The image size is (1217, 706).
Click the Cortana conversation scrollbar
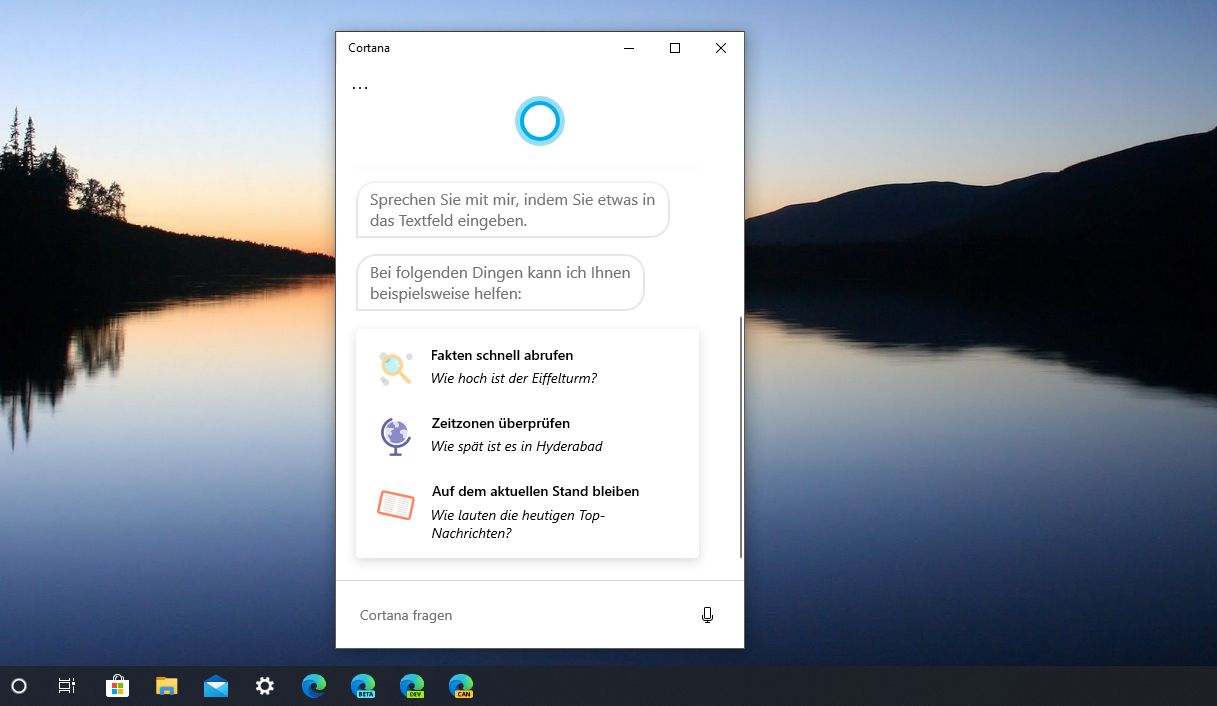click(740, 437)
